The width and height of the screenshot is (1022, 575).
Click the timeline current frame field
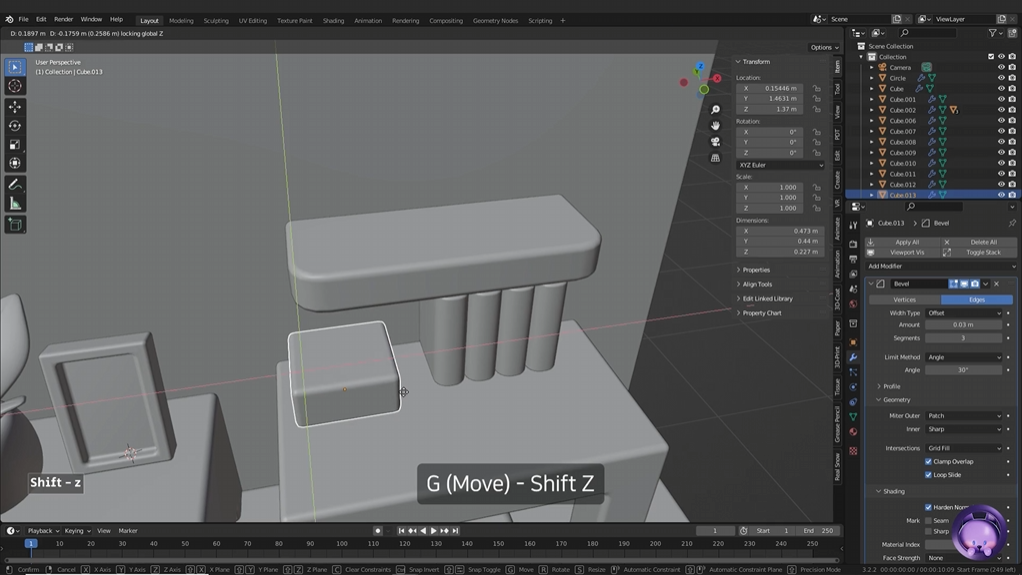(x=715, y=531)
